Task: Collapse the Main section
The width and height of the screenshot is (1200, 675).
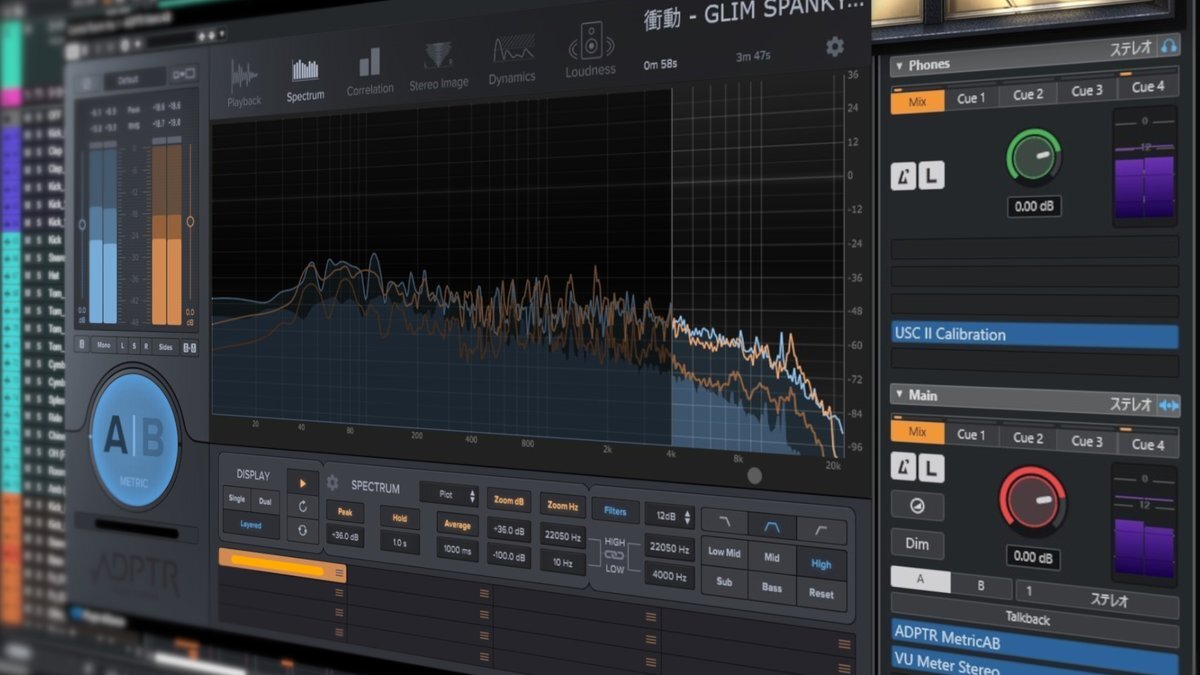Action: pyautogui.click(x=898, y=395)
